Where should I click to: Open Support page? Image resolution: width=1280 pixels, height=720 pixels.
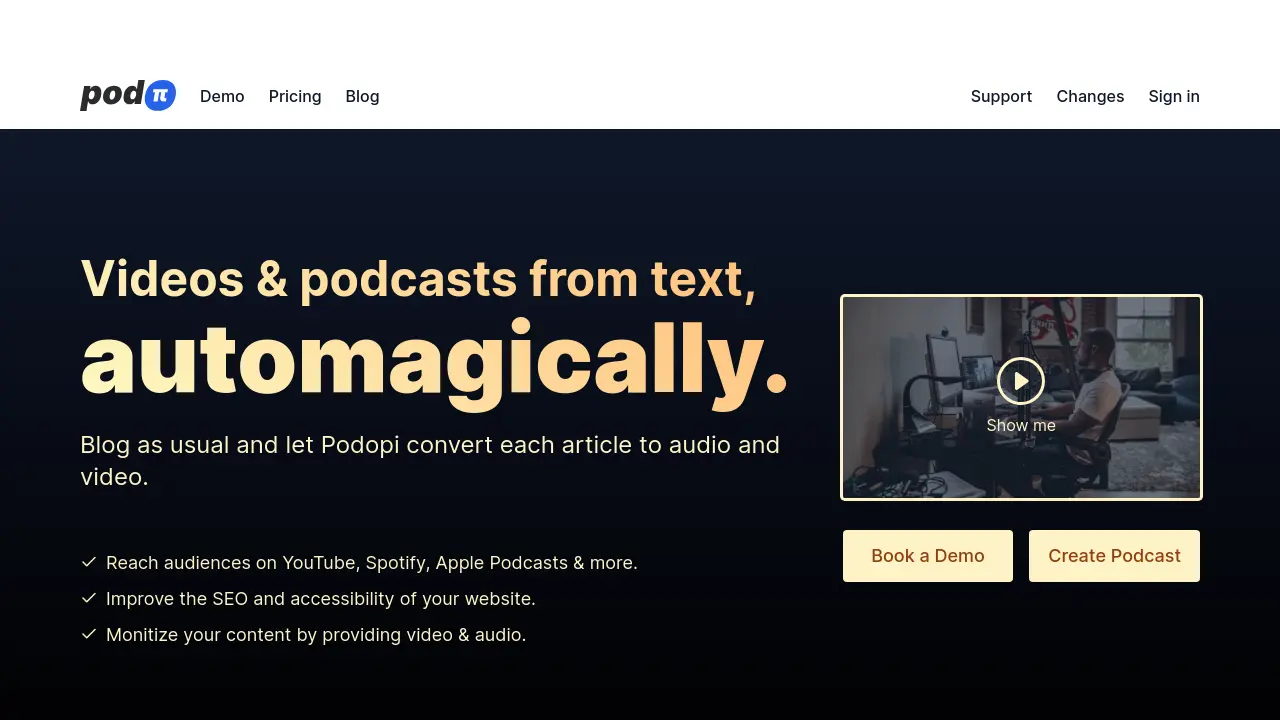point(1001,96)
